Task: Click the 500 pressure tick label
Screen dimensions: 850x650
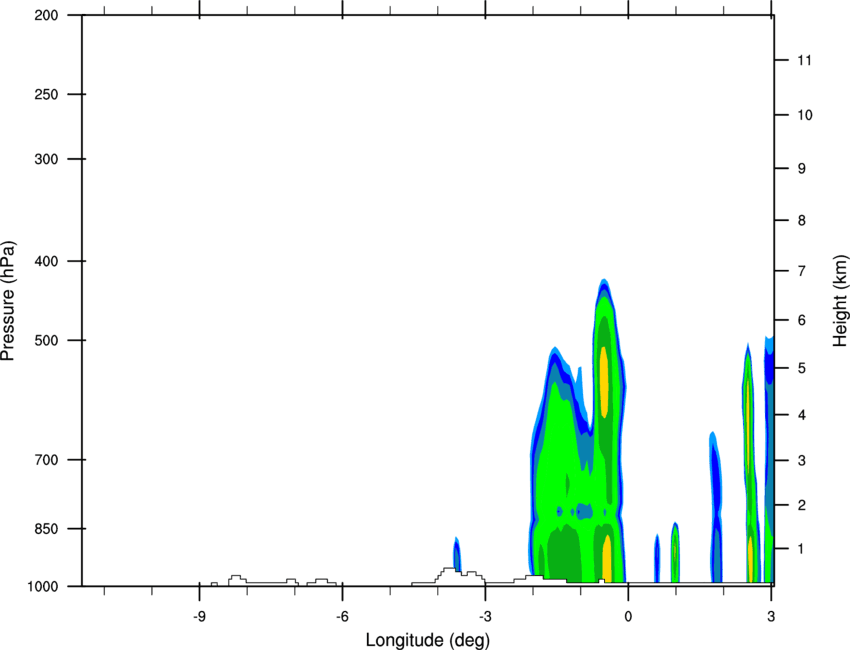Action: (x=46, y=340)
